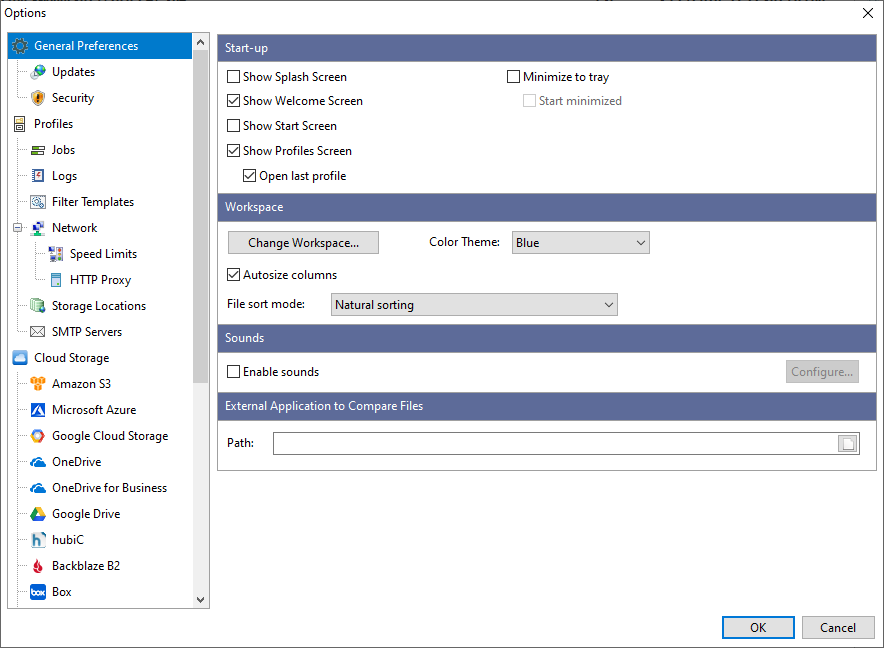
Task: Click the OneDrive cloud icon
Action: click(38, 462)
